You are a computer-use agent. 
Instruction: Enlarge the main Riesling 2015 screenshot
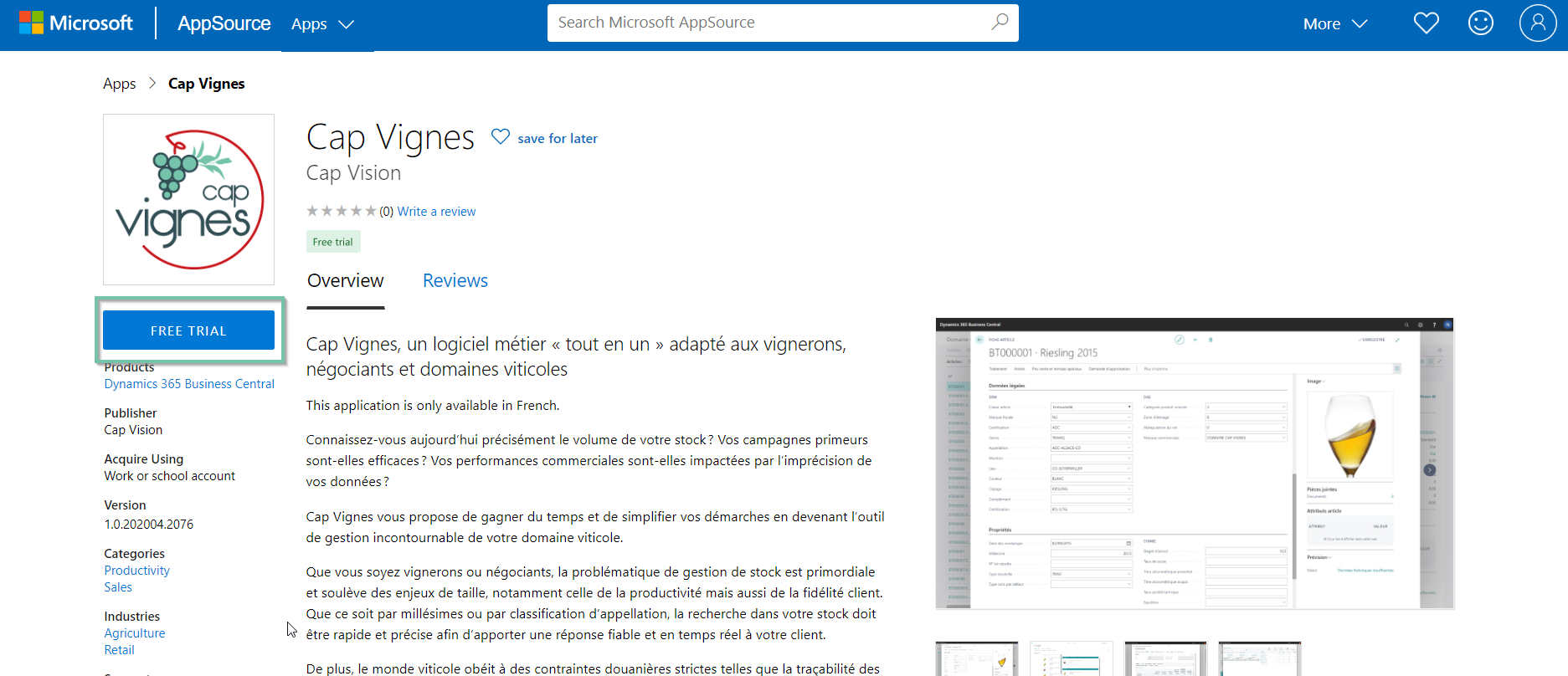(1195, 463)
